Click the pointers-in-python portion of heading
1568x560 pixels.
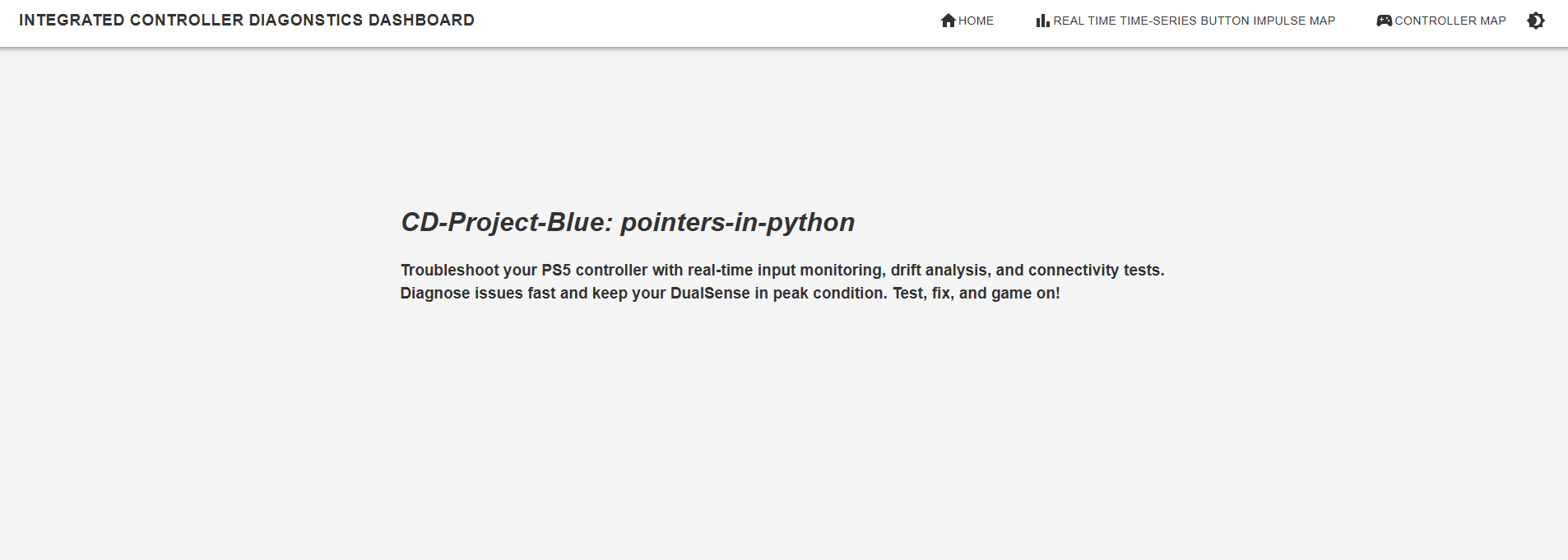(738, 222)
